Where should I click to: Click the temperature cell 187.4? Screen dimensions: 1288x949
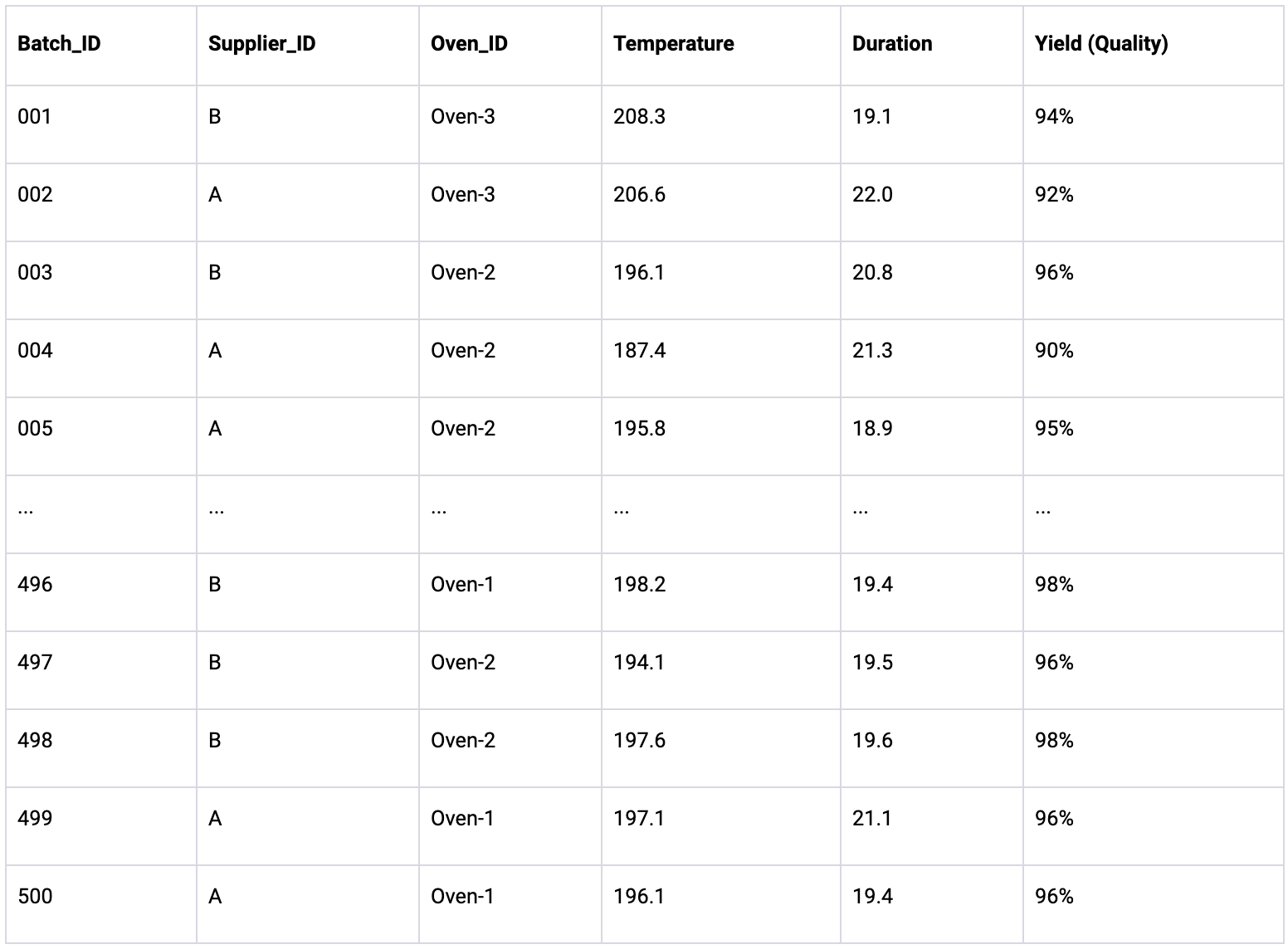coord(639,351)
